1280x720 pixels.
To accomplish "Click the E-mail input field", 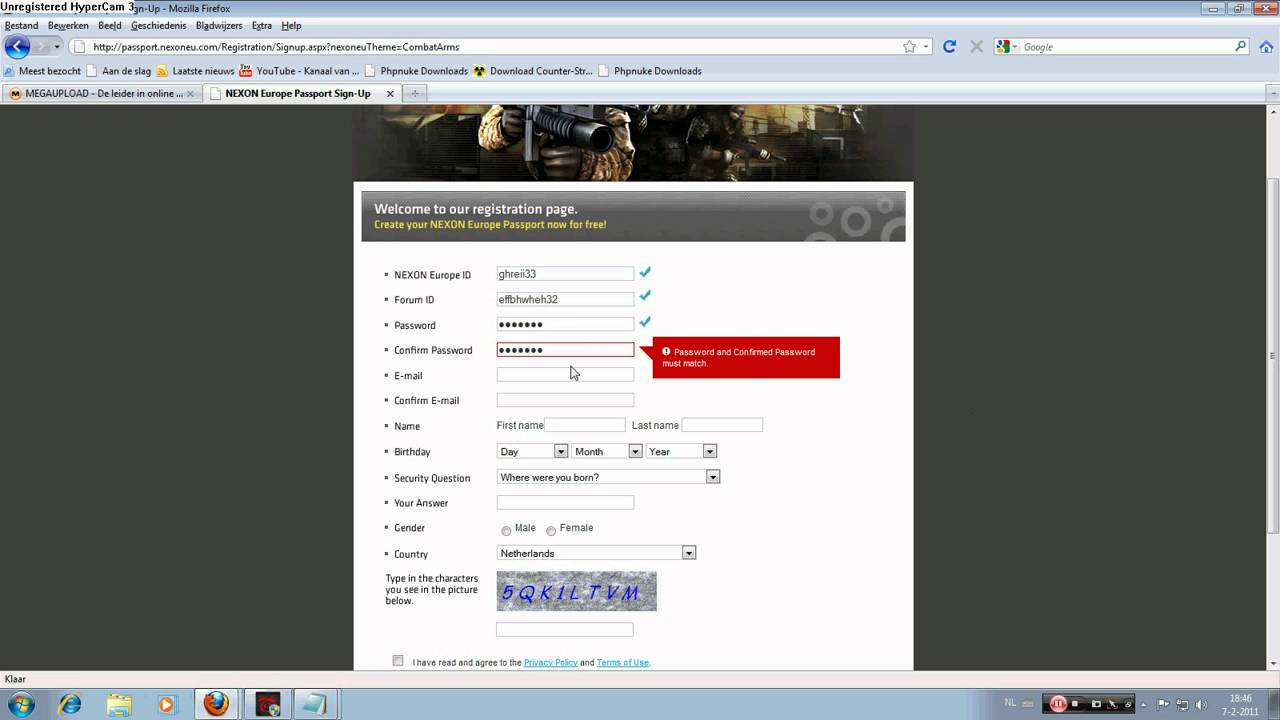I will tap(565, 374).
